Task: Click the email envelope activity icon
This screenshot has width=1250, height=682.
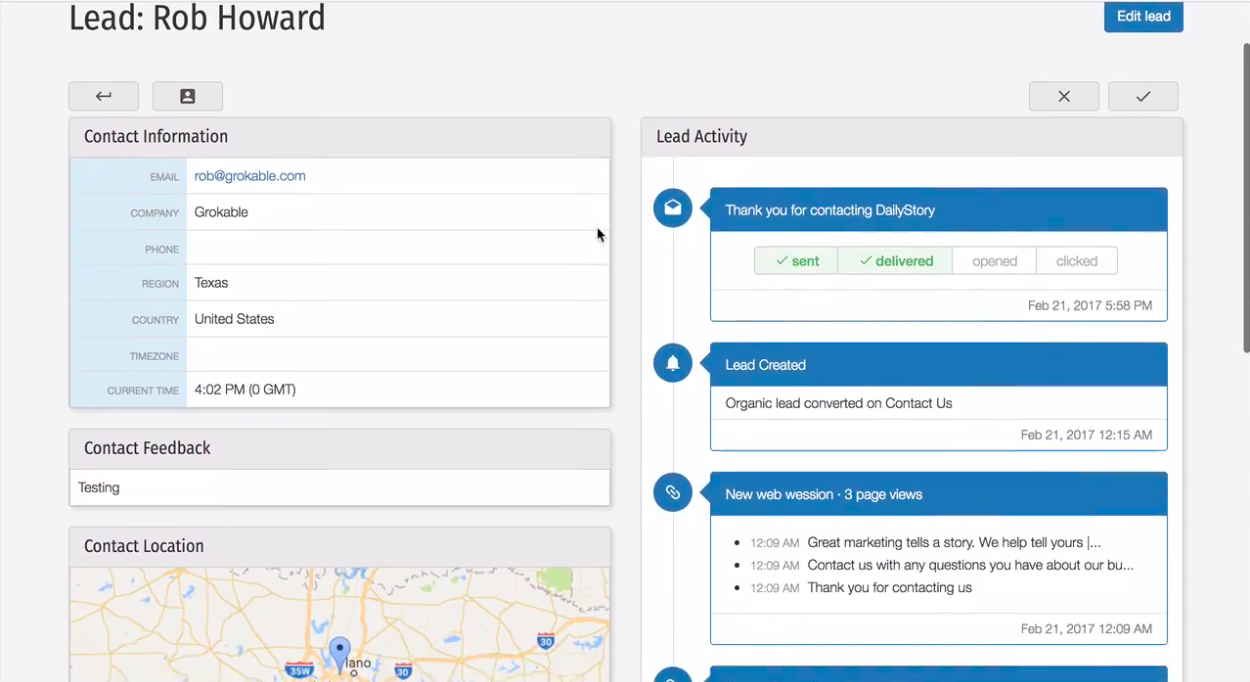Action: pos(673,208)
